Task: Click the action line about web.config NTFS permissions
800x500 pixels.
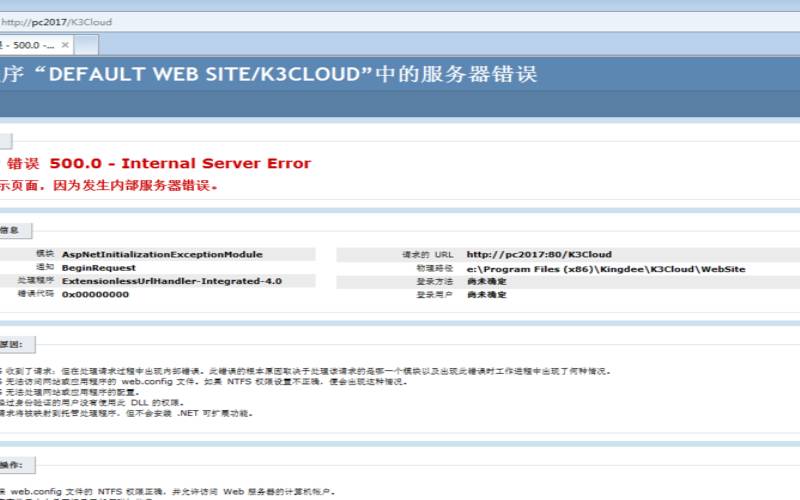Action: [168, 492]
